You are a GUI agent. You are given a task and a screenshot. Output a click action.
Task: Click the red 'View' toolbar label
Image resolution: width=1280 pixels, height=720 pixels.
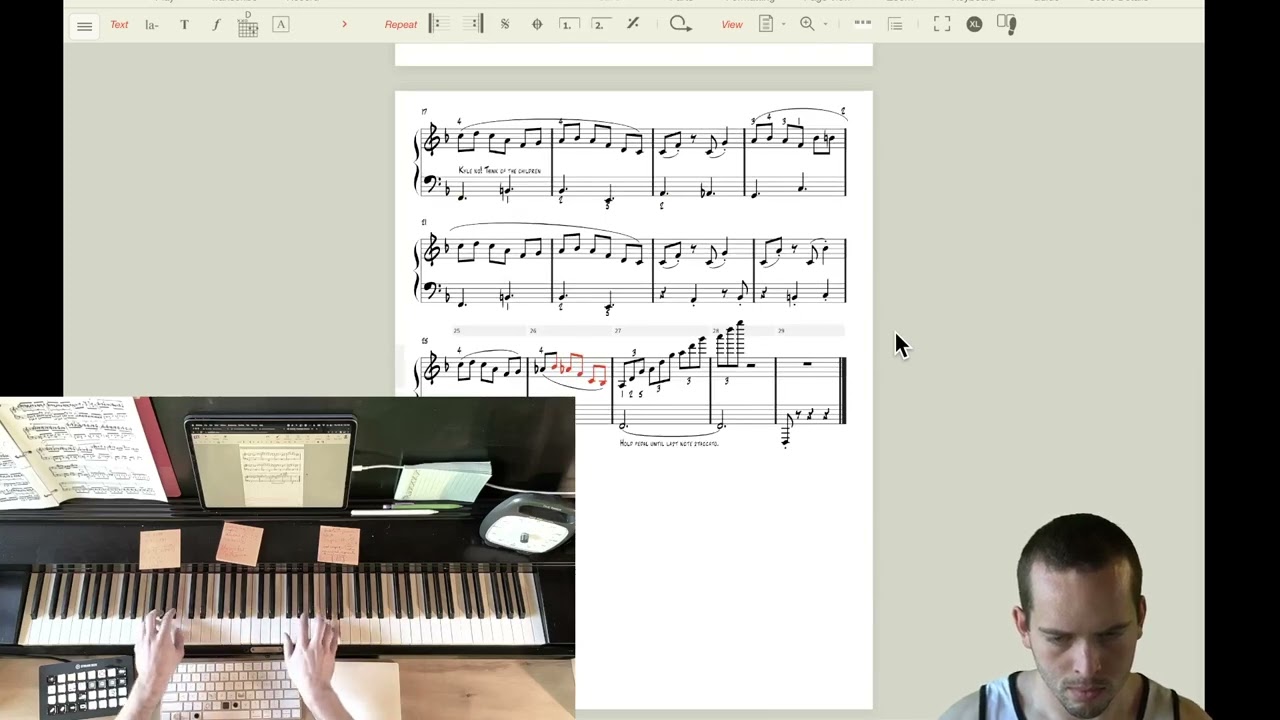[732, 25]
